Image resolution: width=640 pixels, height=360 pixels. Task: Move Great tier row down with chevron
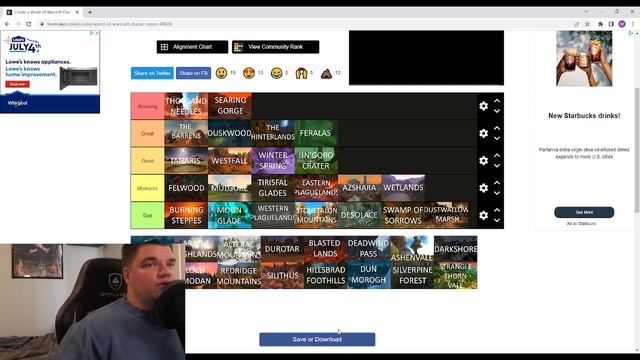[497, 138]
